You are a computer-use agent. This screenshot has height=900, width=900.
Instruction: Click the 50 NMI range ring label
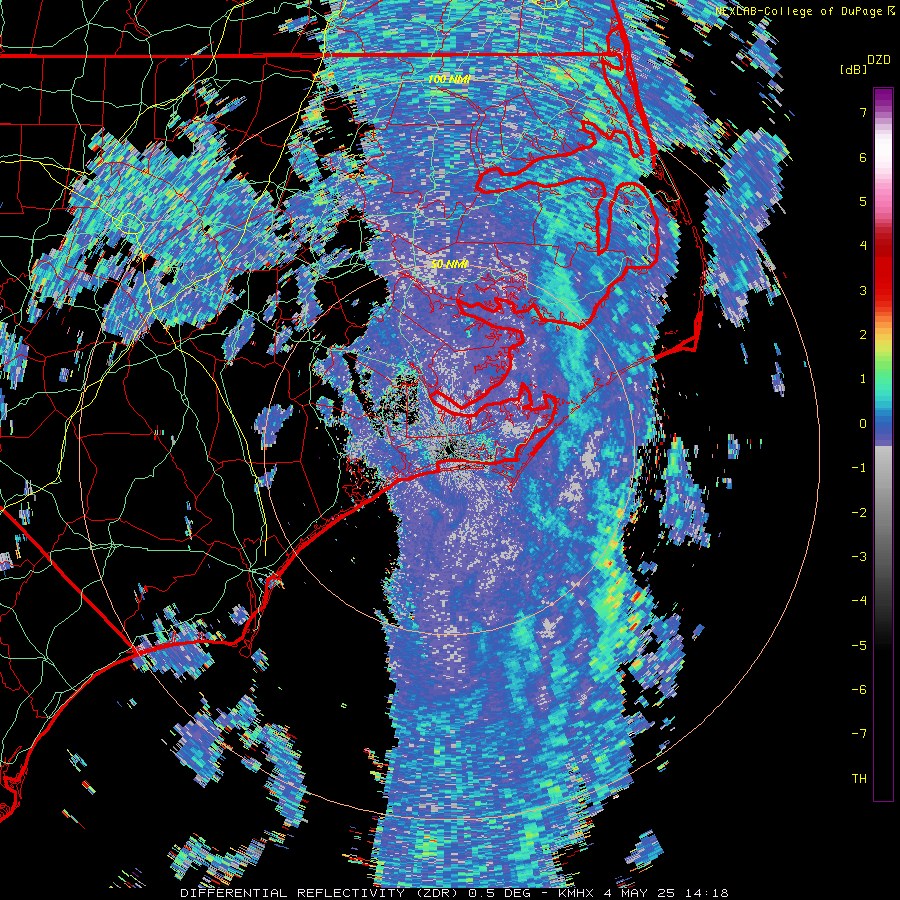449,264
